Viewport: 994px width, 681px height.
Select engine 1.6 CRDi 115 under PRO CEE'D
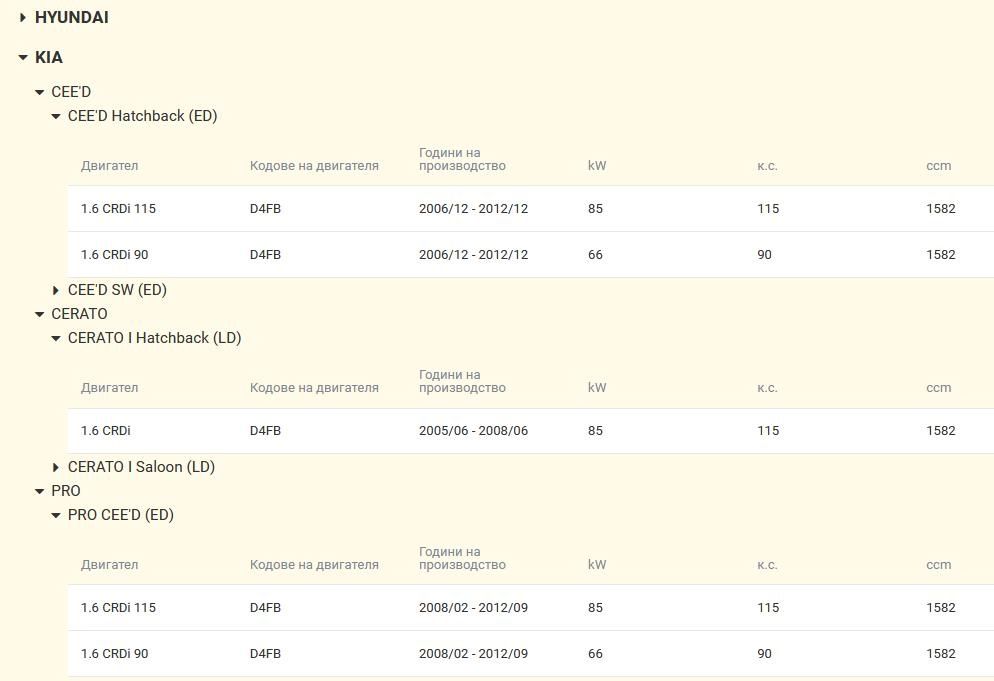coord(118,607)
